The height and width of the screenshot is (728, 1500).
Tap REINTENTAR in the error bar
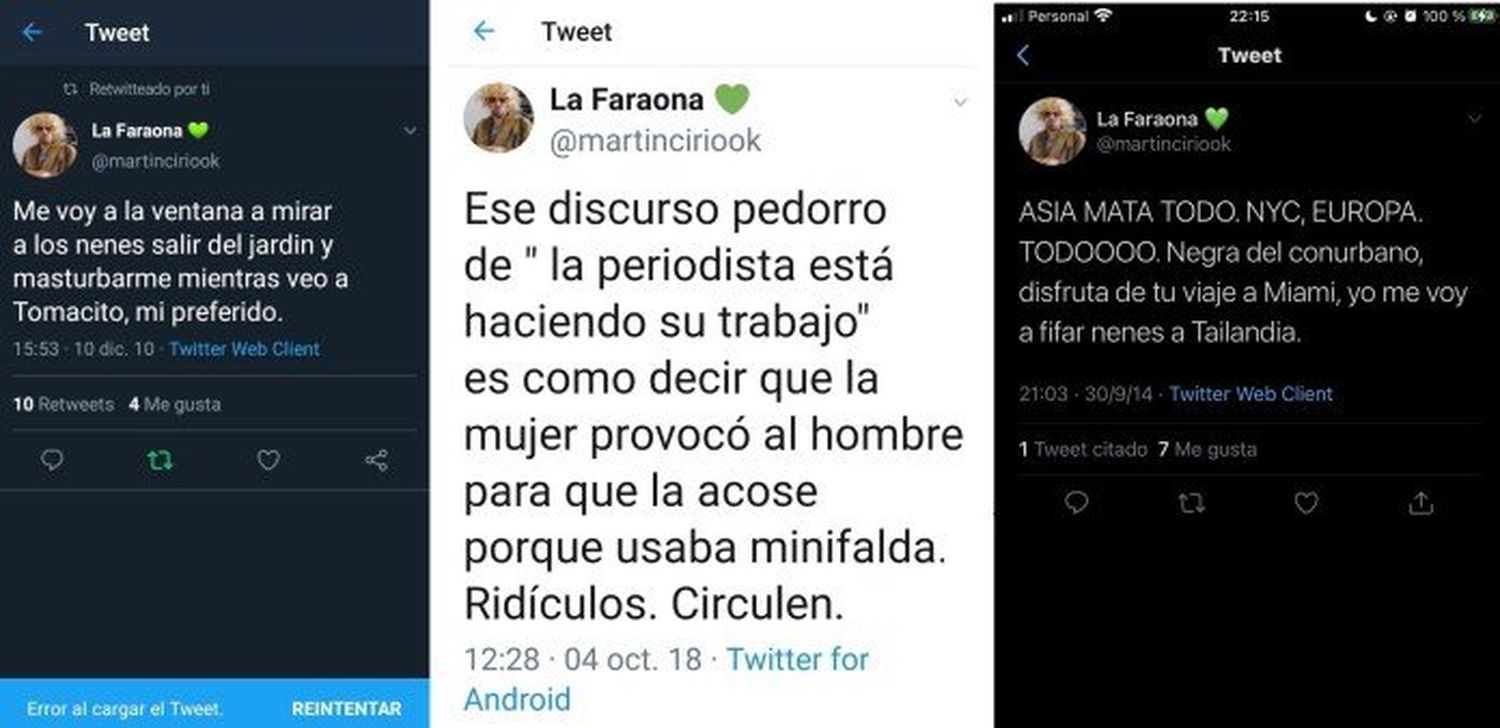pos(347,709)
